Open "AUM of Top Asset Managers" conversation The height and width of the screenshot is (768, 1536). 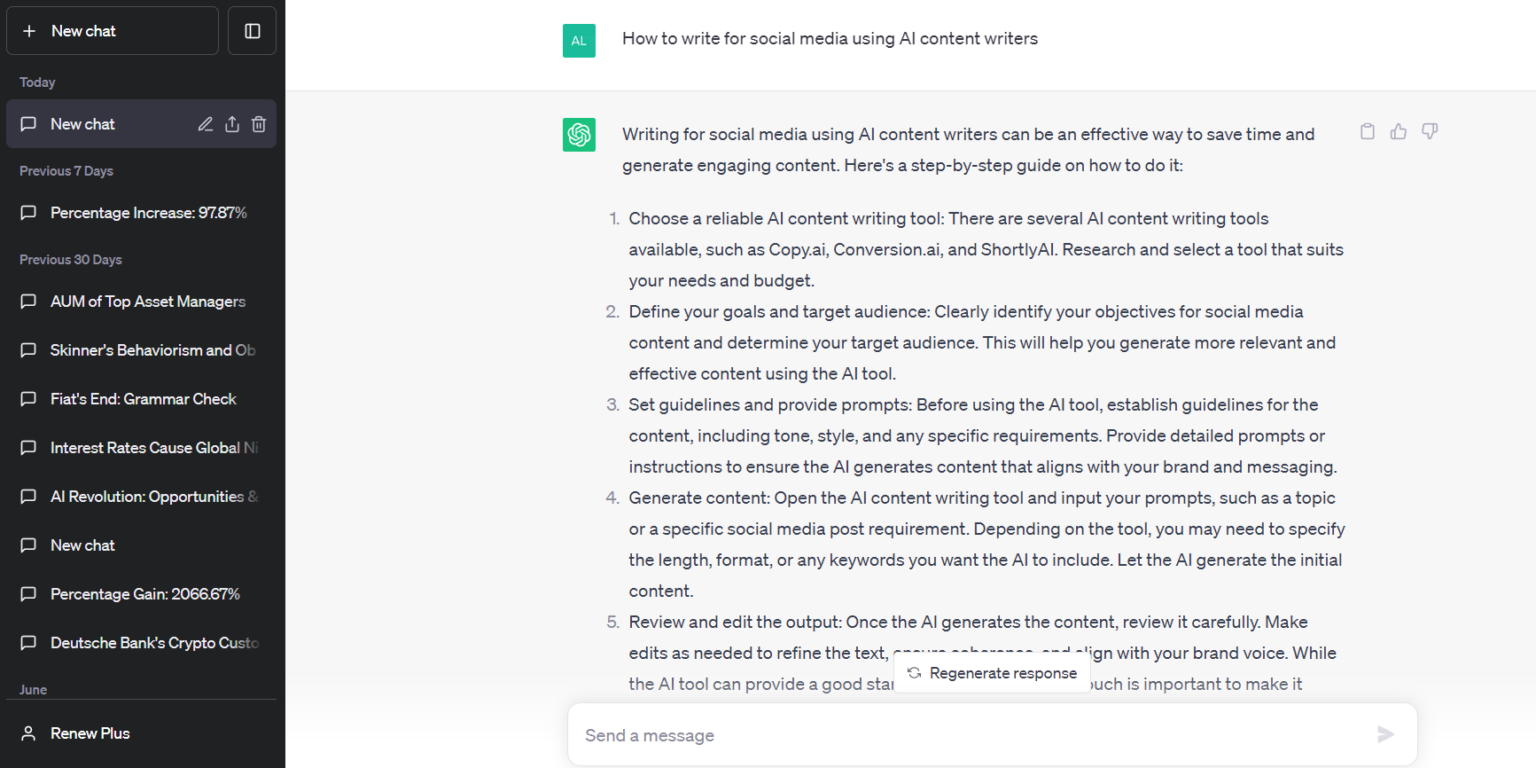click(x=147, y=301)
